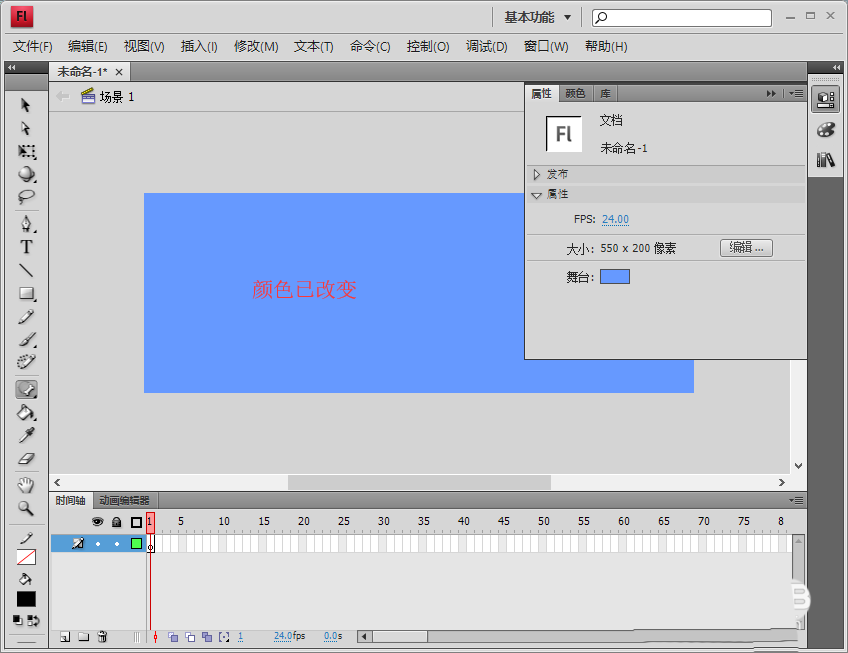848x653 pixels.
Task: Open the 修改(M) menu
Action: pyautogui.click(x=256, y=47)
